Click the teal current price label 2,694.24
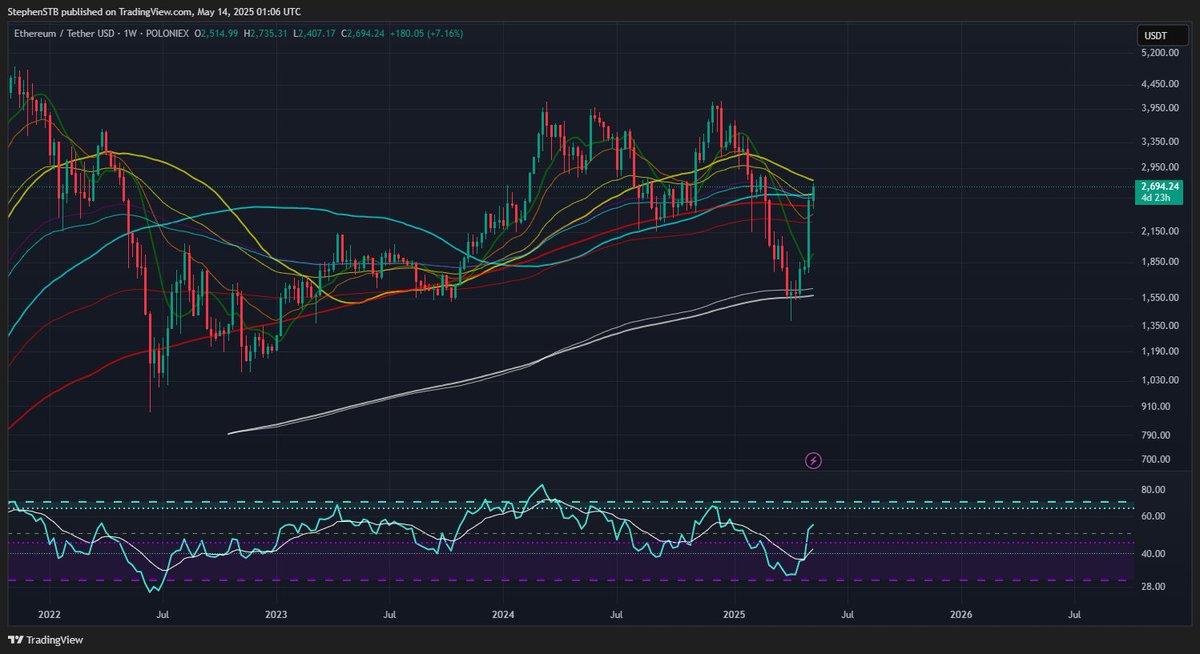The height and width of the screenshot is (654, 1200). click(1160, 186)
